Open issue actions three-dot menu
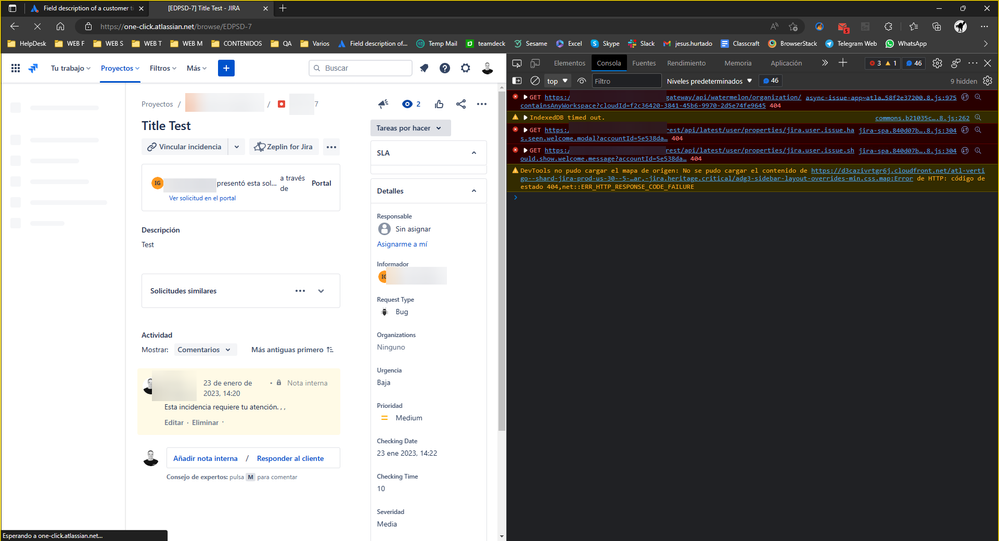Screen dimensions: 999x541 (482, 104)
